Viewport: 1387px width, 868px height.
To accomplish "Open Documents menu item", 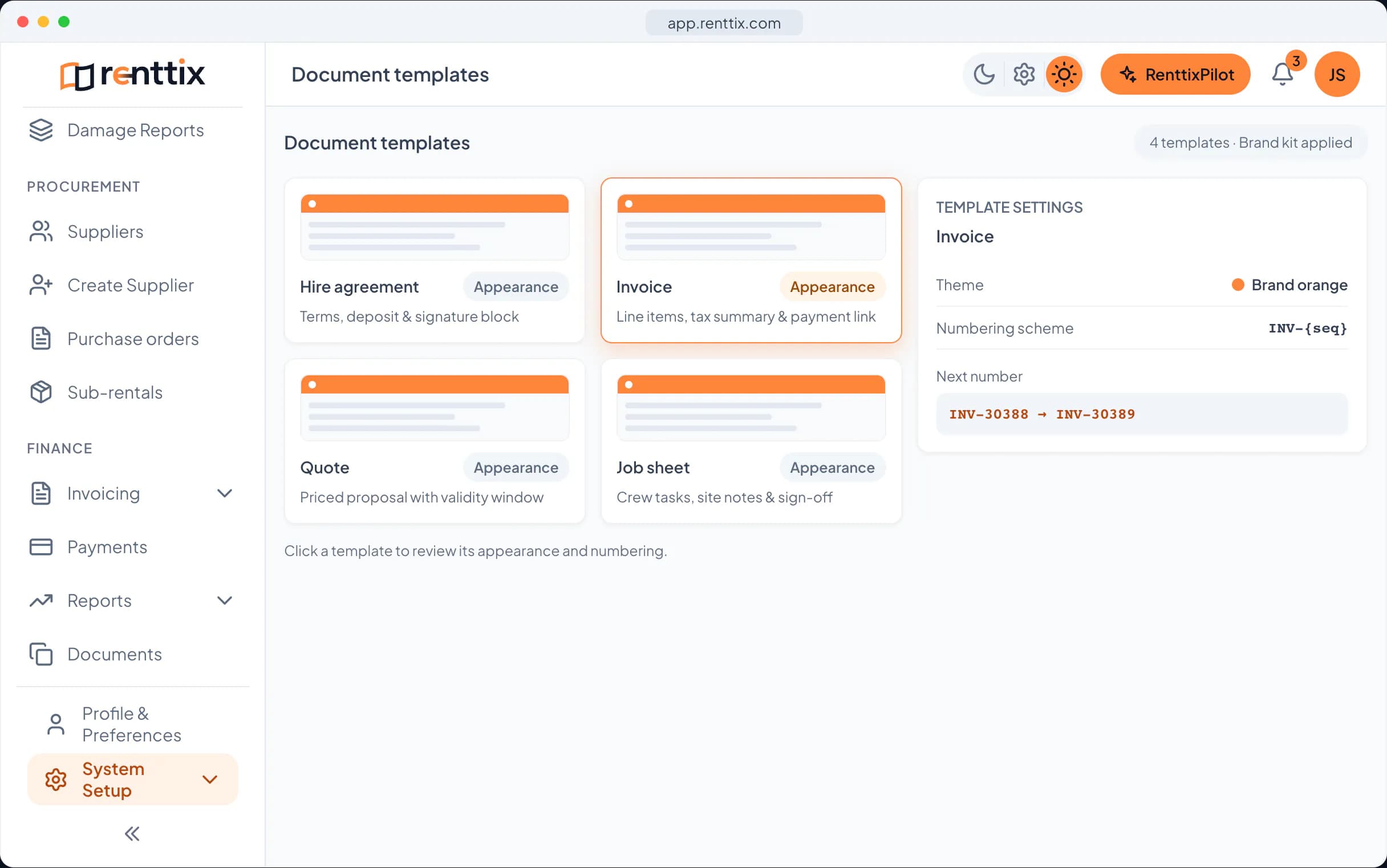I will pos(133,655).
